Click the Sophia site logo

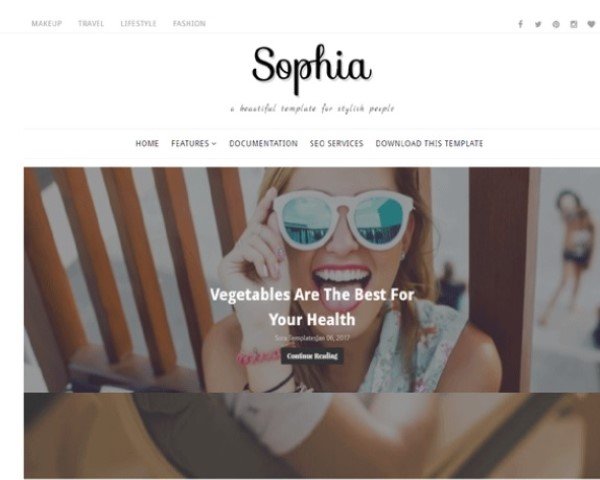(x=312, y=69)
